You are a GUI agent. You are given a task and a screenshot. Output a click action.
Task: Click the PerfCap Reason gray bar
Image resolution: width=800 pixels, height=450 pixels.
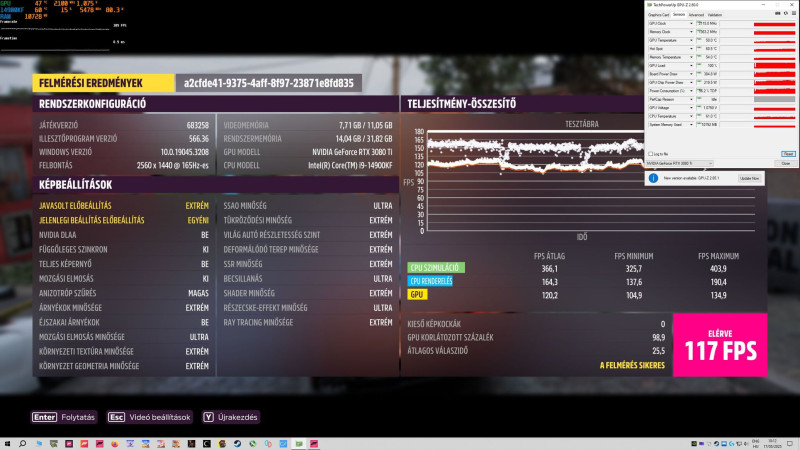point(774,99)
